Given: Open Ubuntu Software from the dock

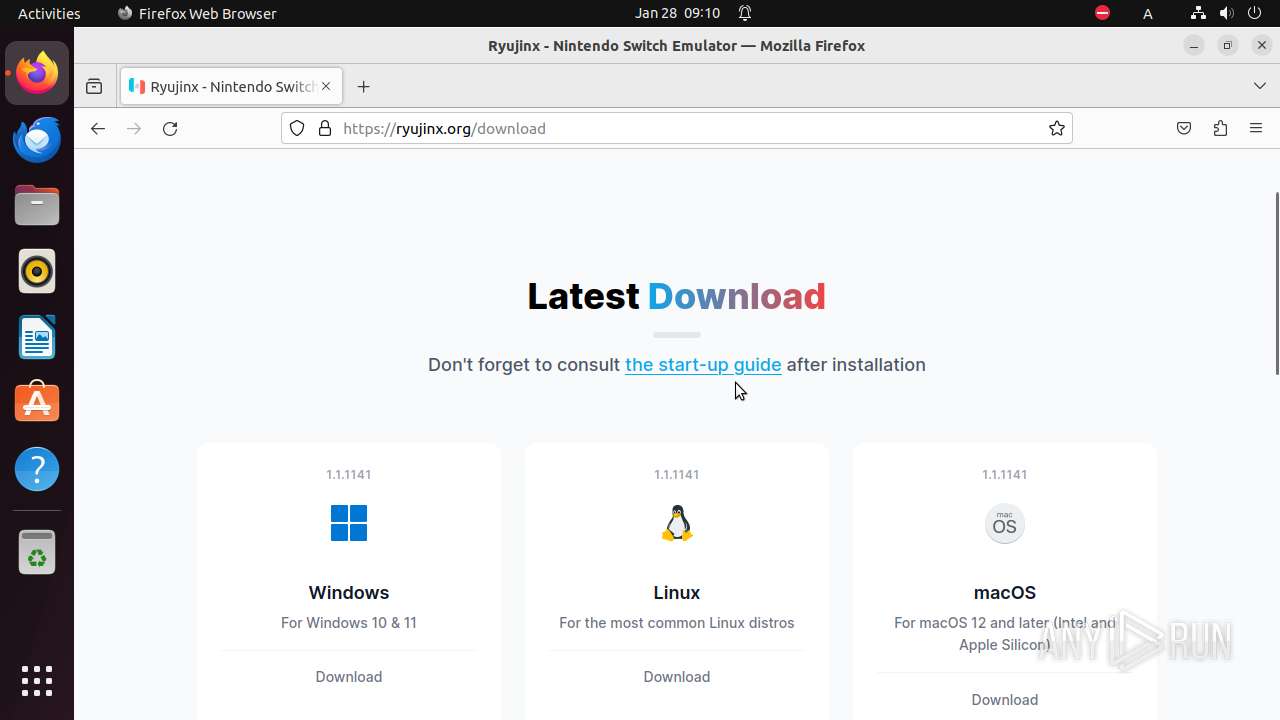Looking at the screenshot, I should click(x=37, y=403).
